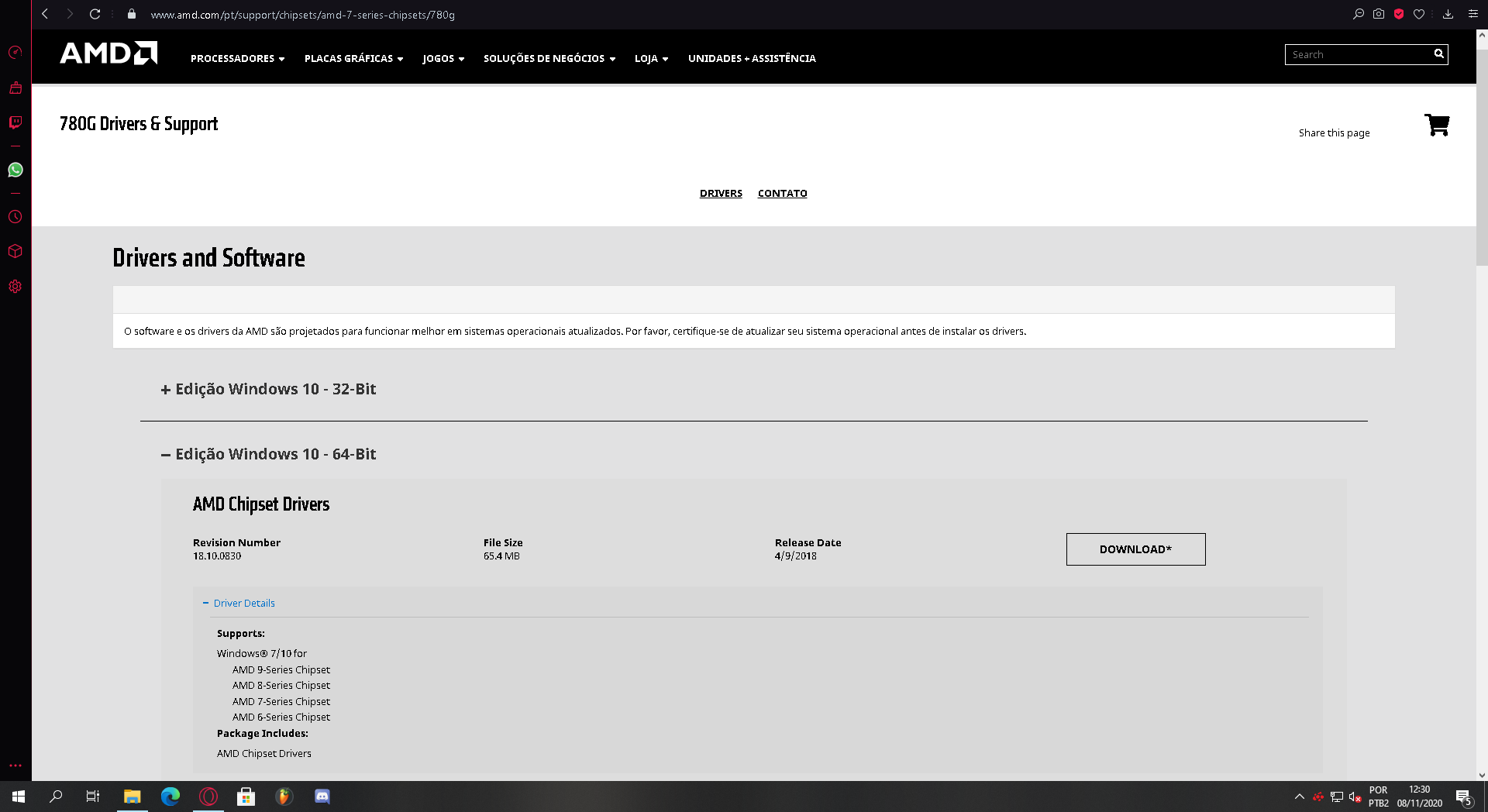Image resolution: width=1488 pixels, height=812 pixels.
Task: Open Settings gear in the sidebar
Action: point(15,286)
